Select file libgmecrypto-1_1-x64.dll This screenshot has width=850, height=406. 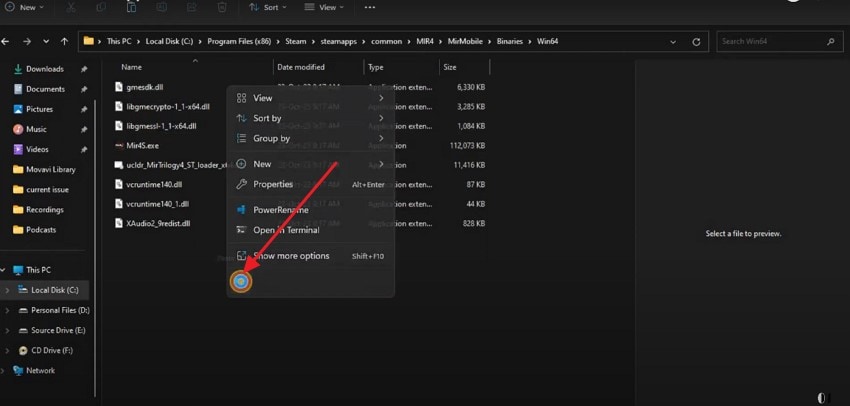tap(168, 106)
